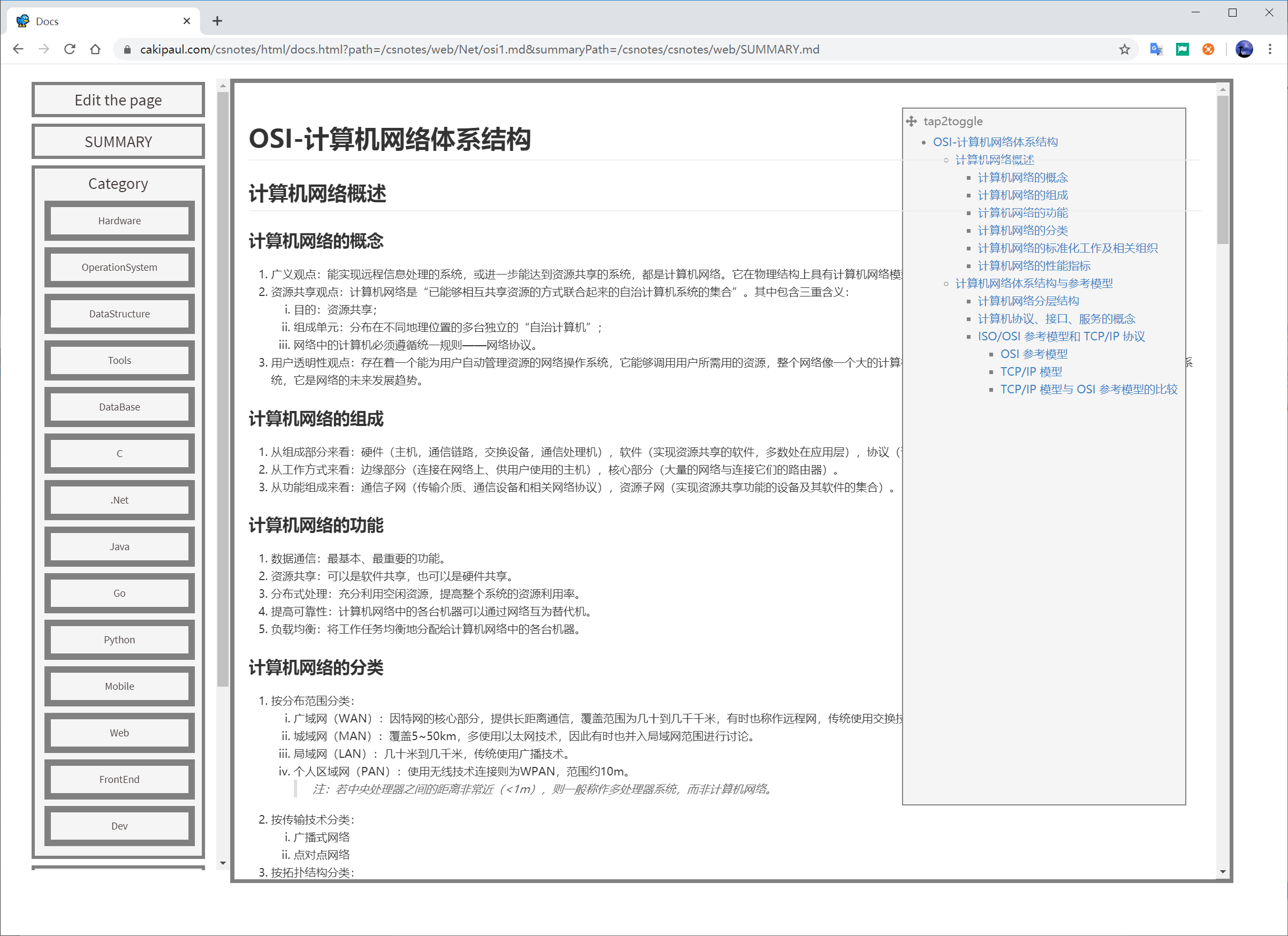The height and width of the screenshot is (936, 1288).
Task: Select the Hardware category
Action: click(x=119, y=221)
